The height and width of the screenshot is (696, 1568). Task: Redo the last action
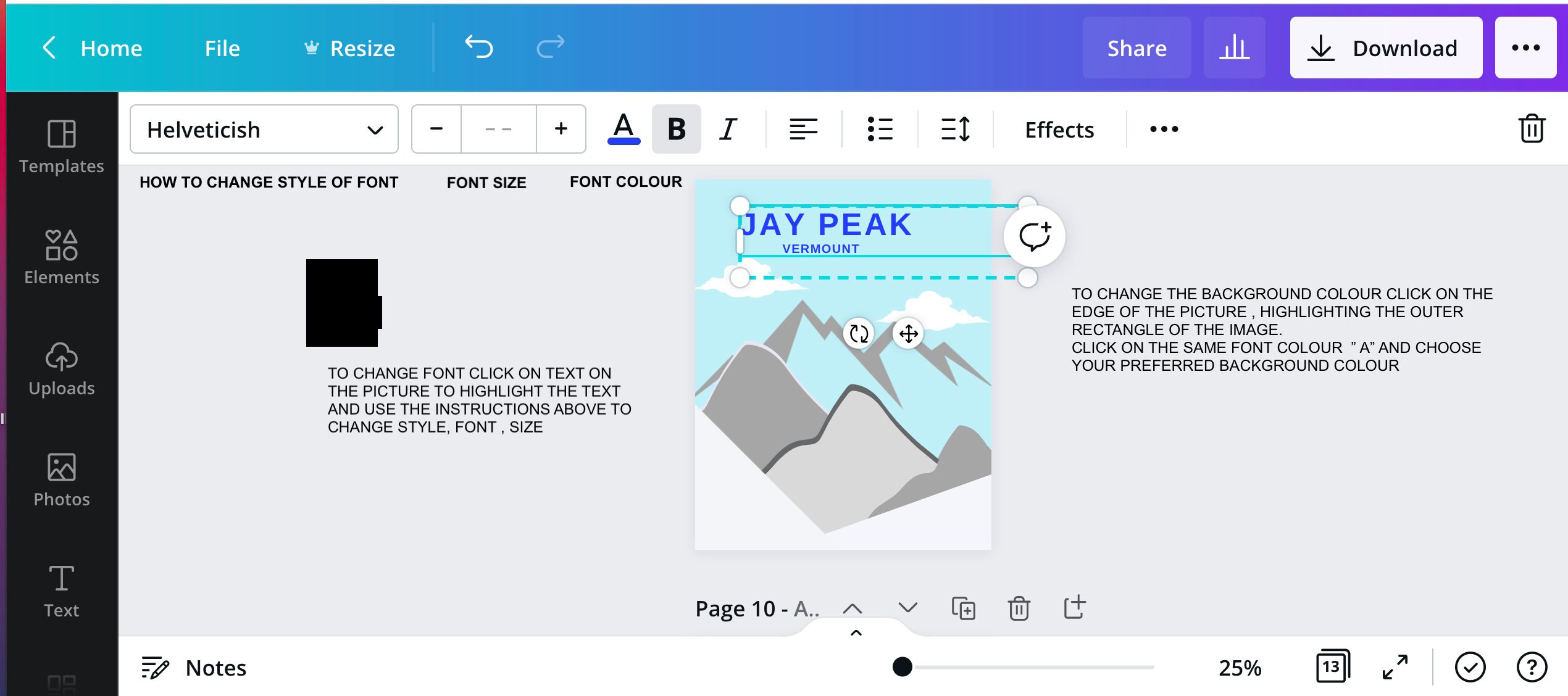(549, 47)
